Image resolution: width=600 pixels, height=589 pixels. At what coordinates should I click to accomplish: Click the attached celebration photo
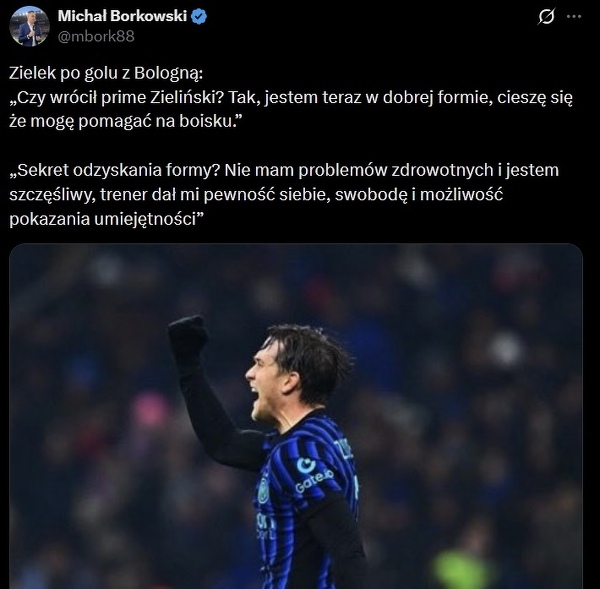pyautogui.click(x=296, y=416)
